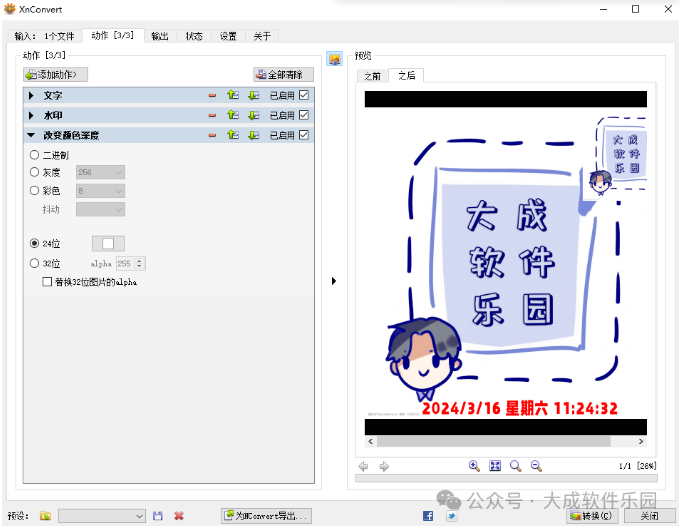The image size is (681, 526).
Task: Delete the preset with red X icon
Action: pyautogui.click(x=179, y=516)
